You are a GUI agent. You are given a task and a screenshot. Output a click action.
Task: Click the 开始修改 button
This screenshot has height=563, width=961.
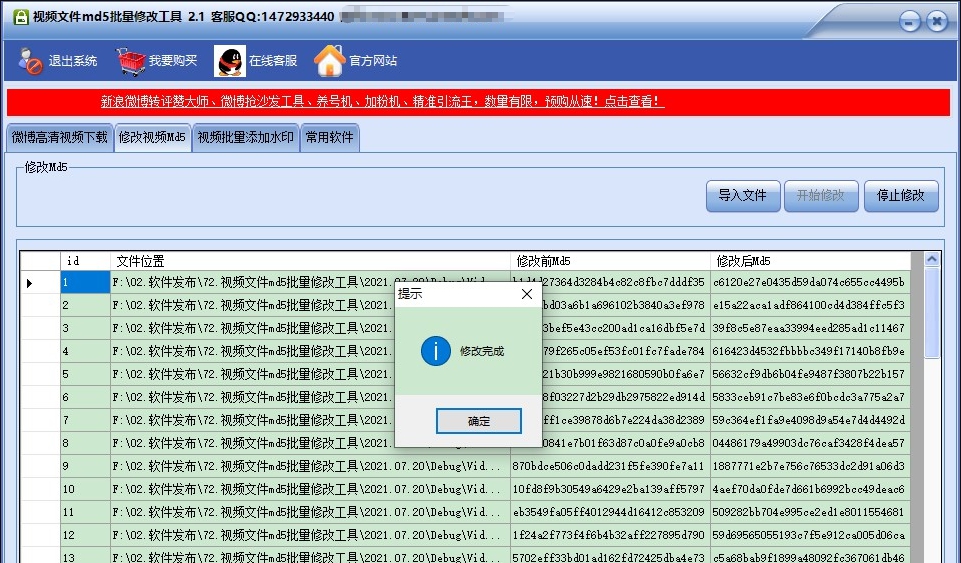[x=821, y=196]
